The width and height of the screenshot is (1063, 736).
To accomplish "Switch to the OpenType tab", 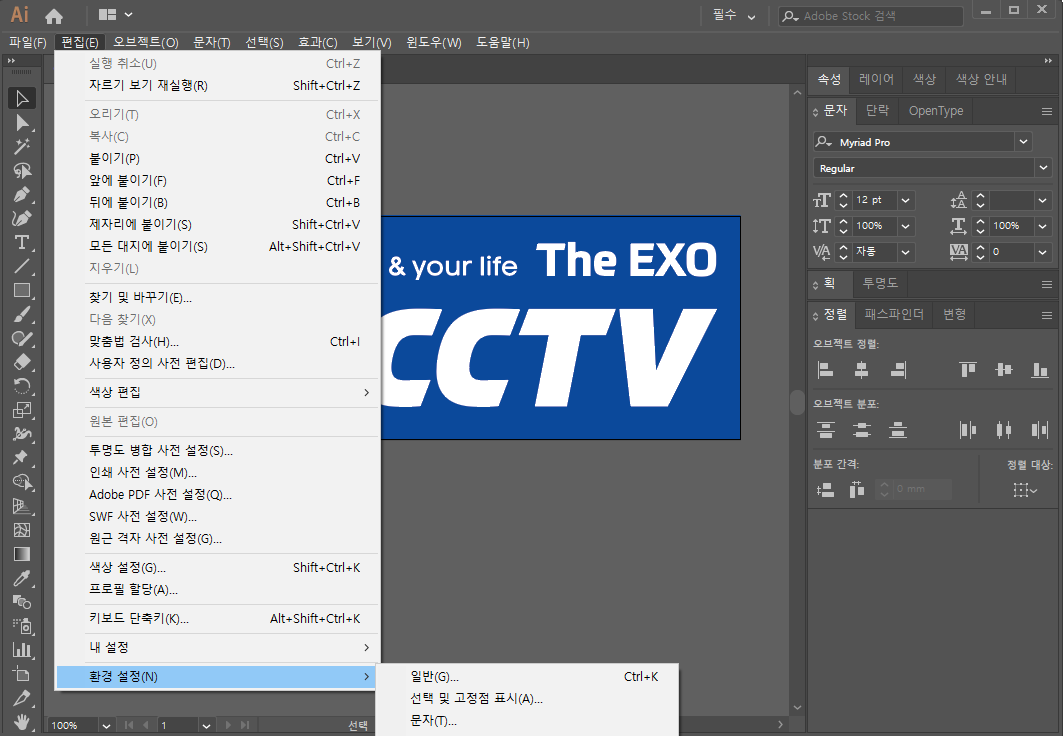I will tap(936, 110).
